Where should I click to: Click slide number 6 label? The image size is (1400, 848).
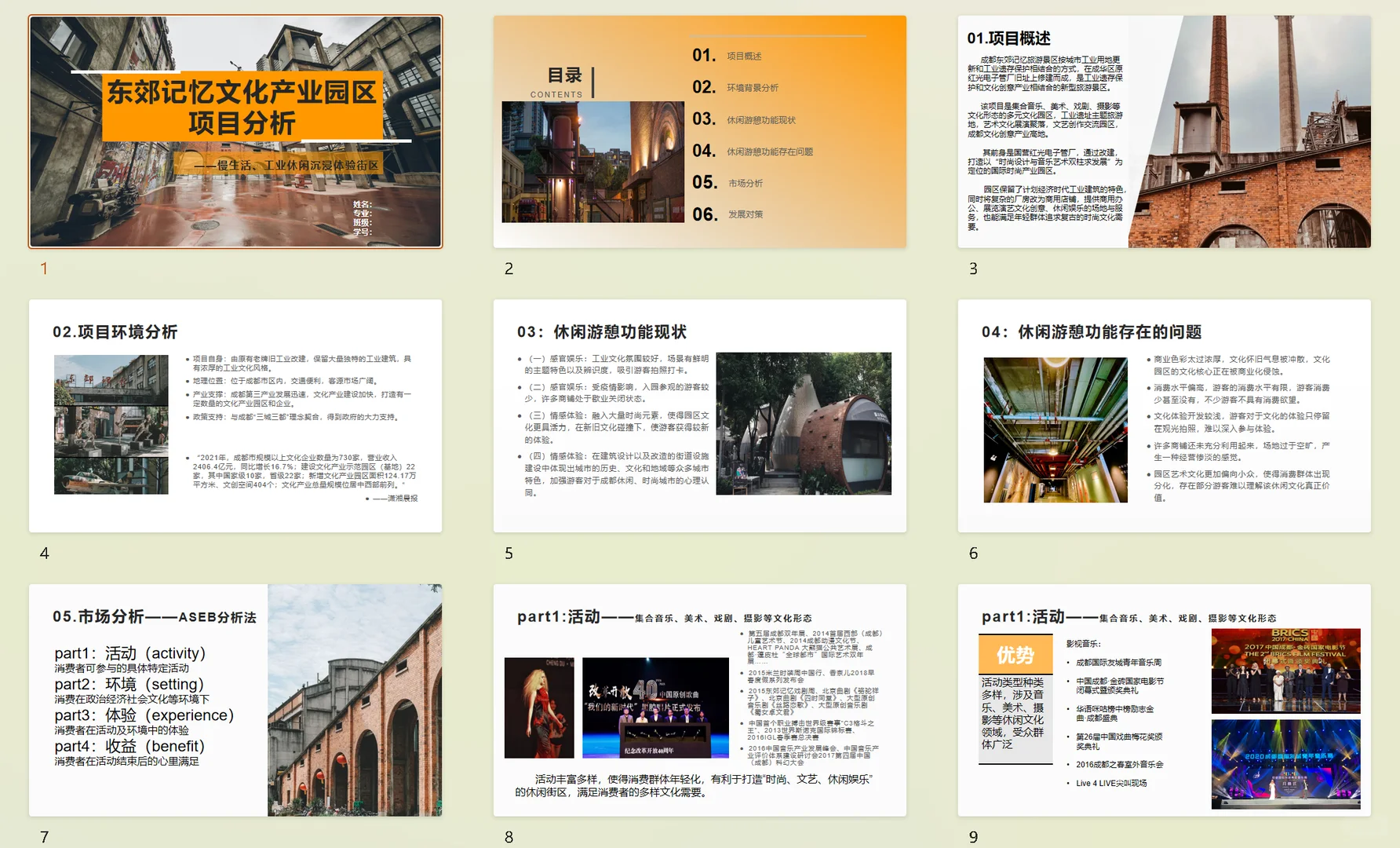click(x=973, y=554)
